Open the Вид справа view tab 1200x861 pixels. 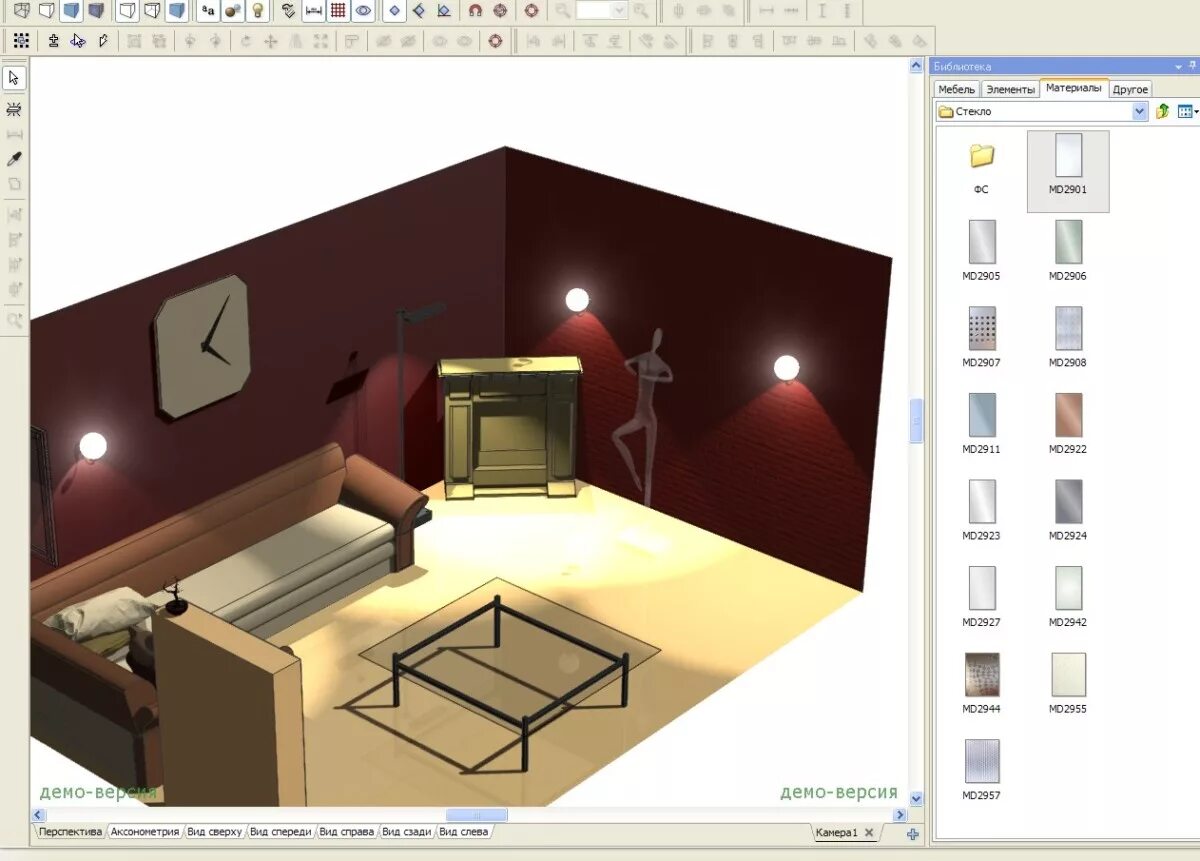tap(347, 832)
